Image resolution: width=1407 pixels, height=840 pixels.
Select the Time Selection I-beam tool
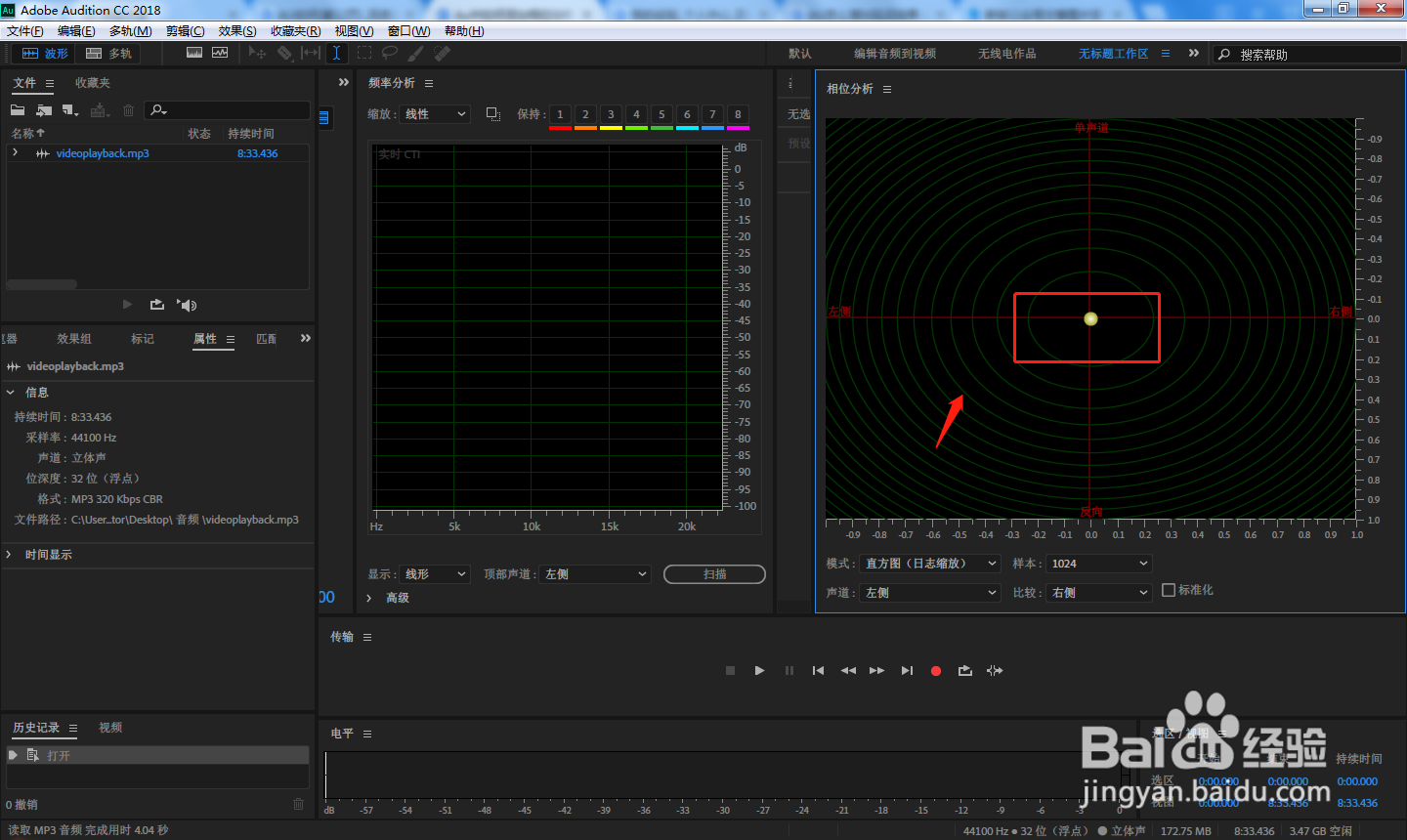pos(336,53)
